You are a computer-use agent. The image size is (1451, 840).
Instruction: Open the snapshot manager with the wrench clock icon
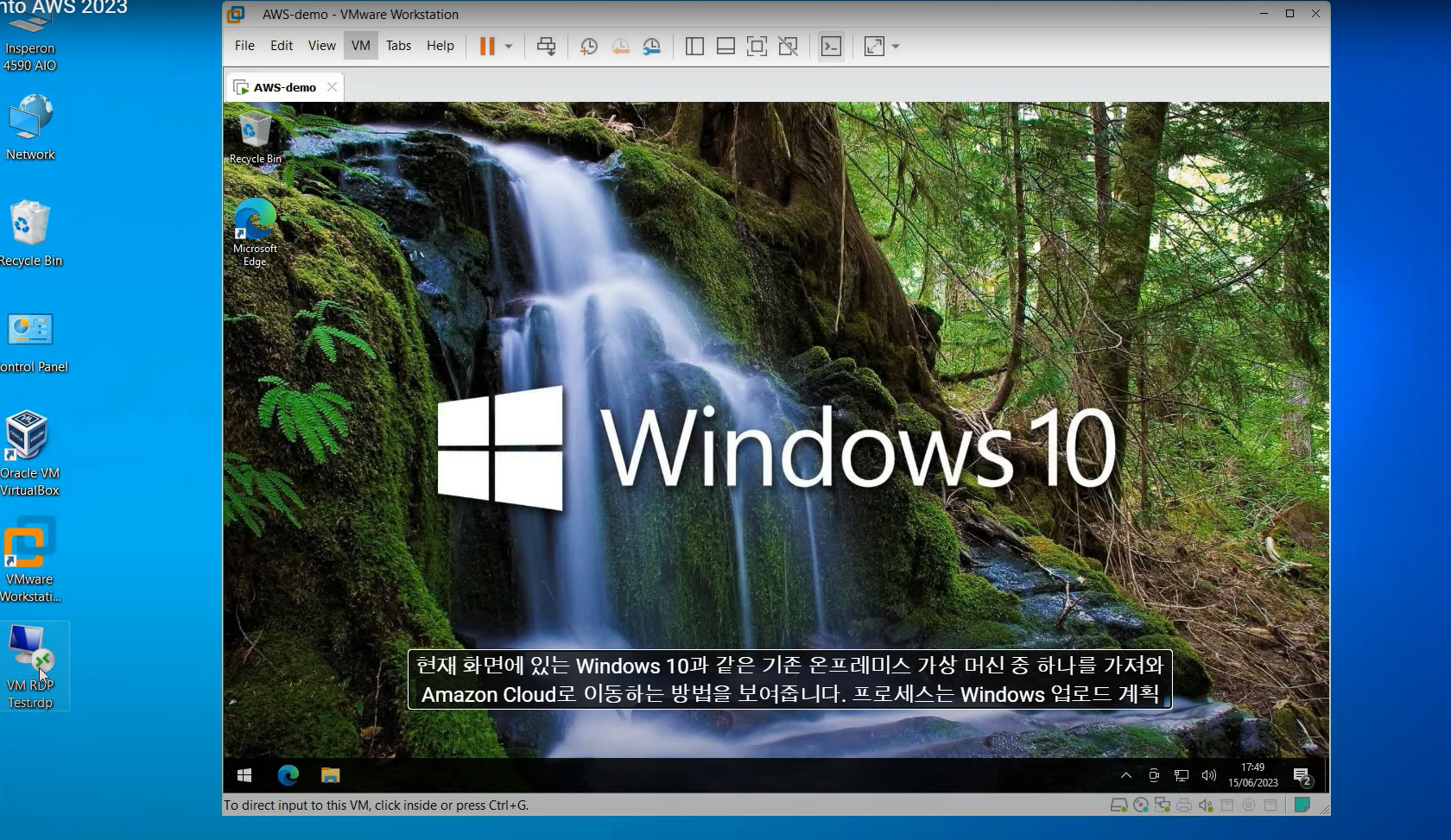[x=652, y=47]
